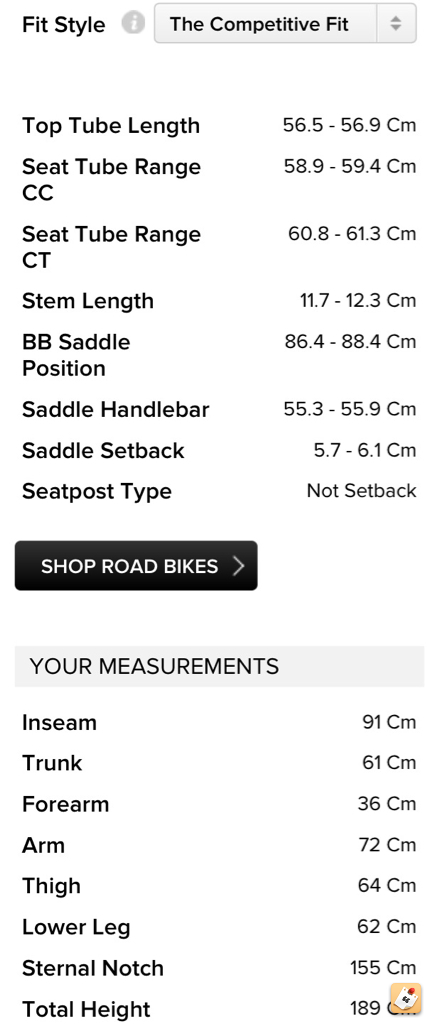
Task: Click the Thigh 64 Cm value
Action: coord(387,886)
